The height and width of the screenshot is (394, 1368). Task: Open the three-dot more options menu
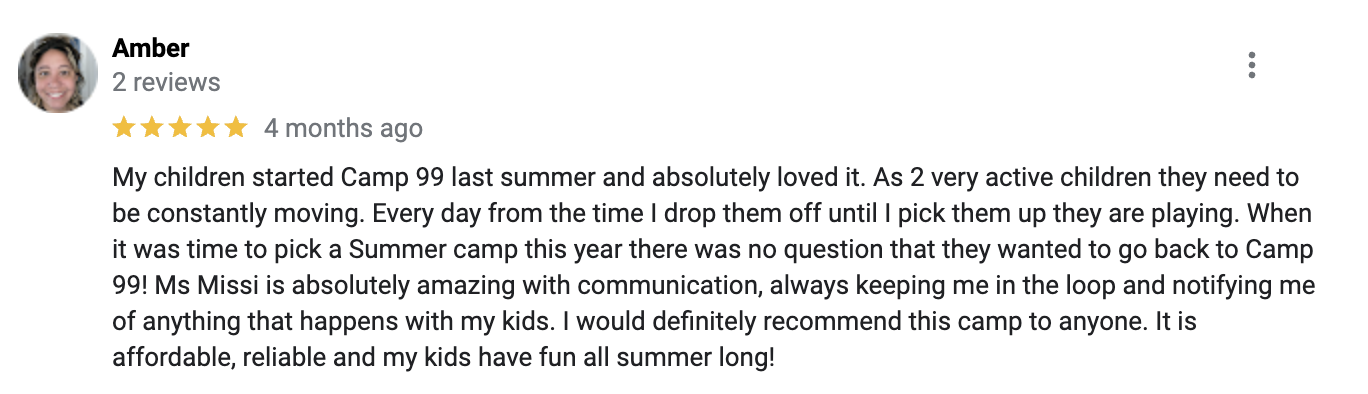(1251, 65)
